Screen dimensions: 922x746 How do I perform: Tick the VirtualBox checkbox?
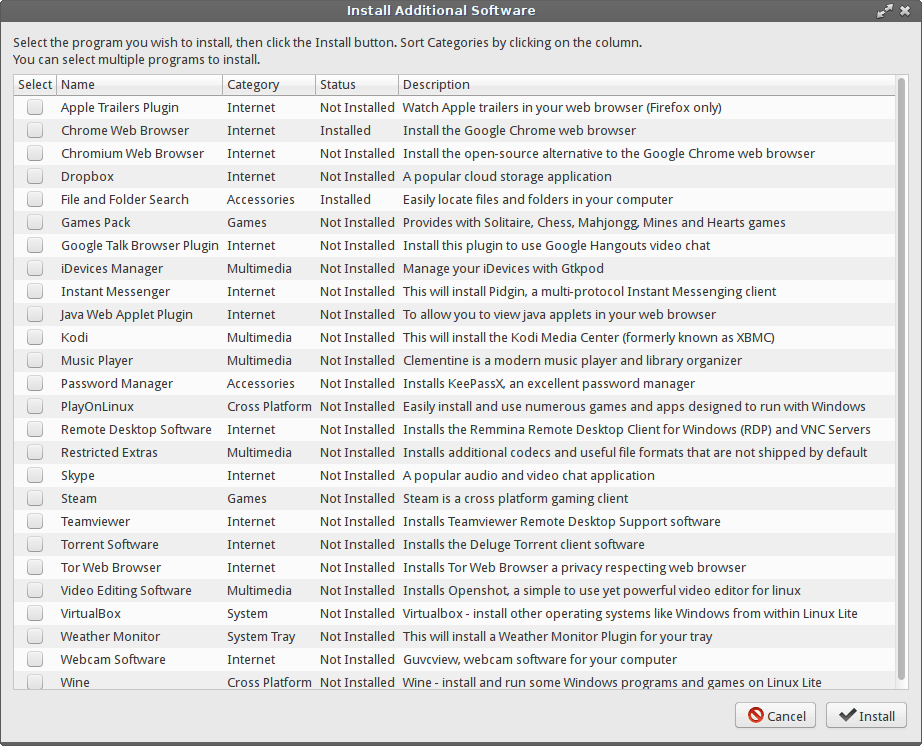35,613
